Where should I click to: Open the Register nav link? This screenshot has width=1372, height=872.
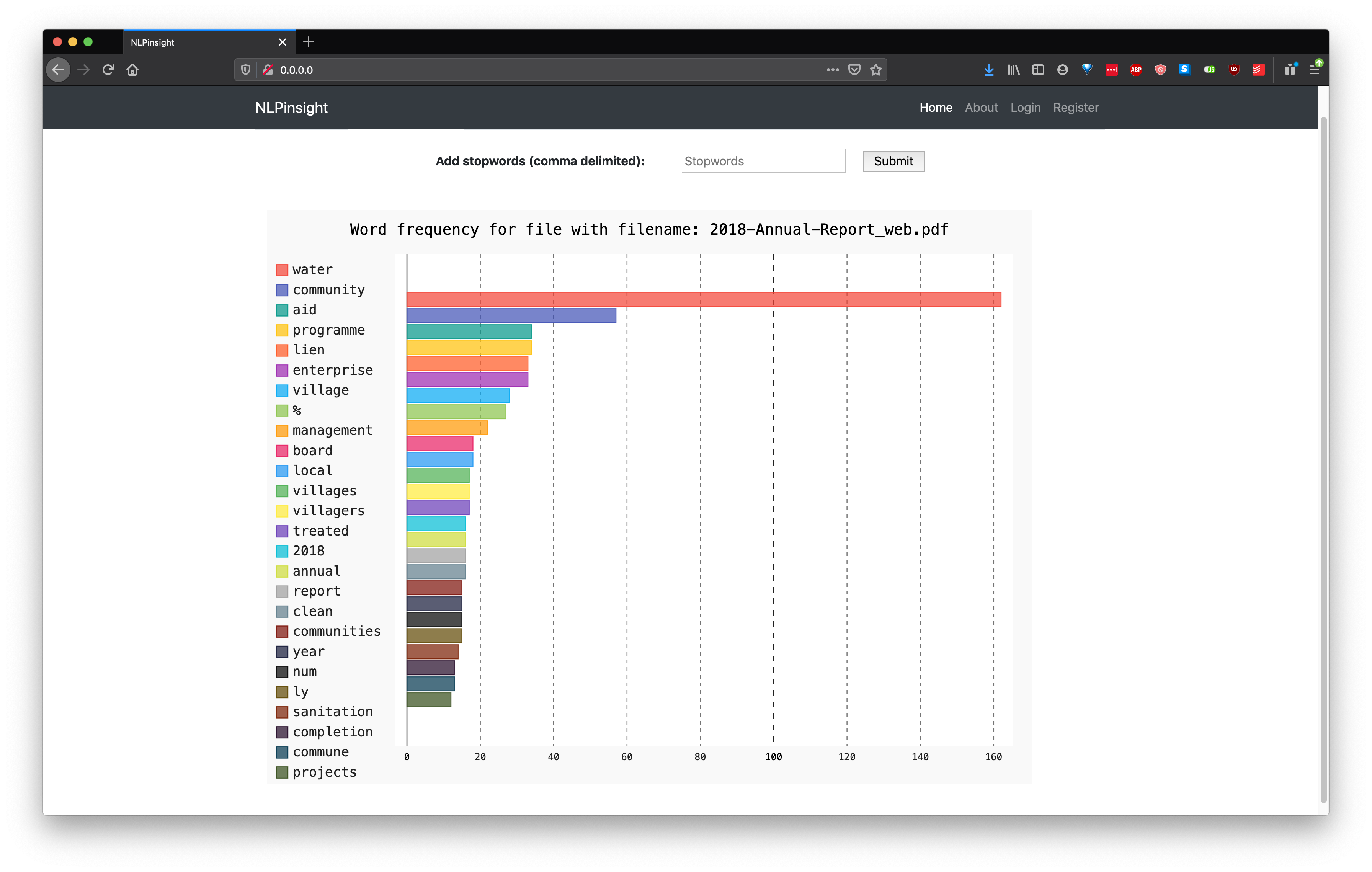[x=1075, y=108]
